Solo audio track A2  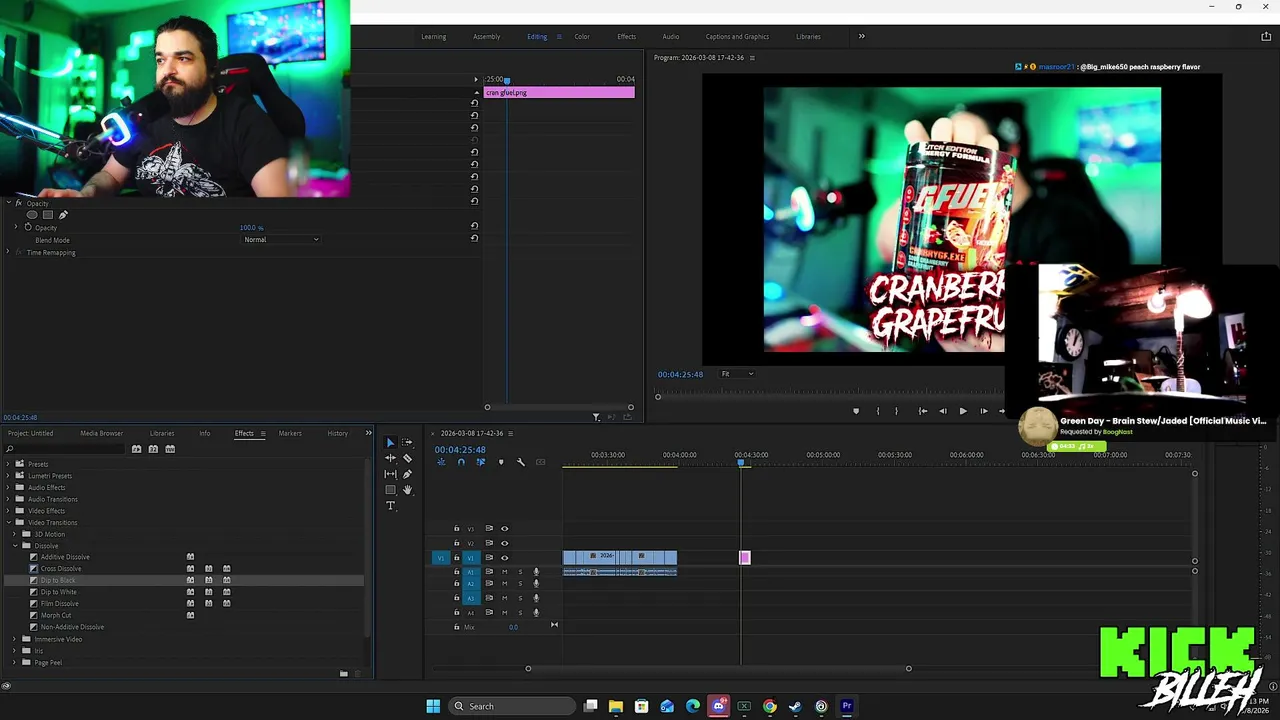click(x=520, y=584)
